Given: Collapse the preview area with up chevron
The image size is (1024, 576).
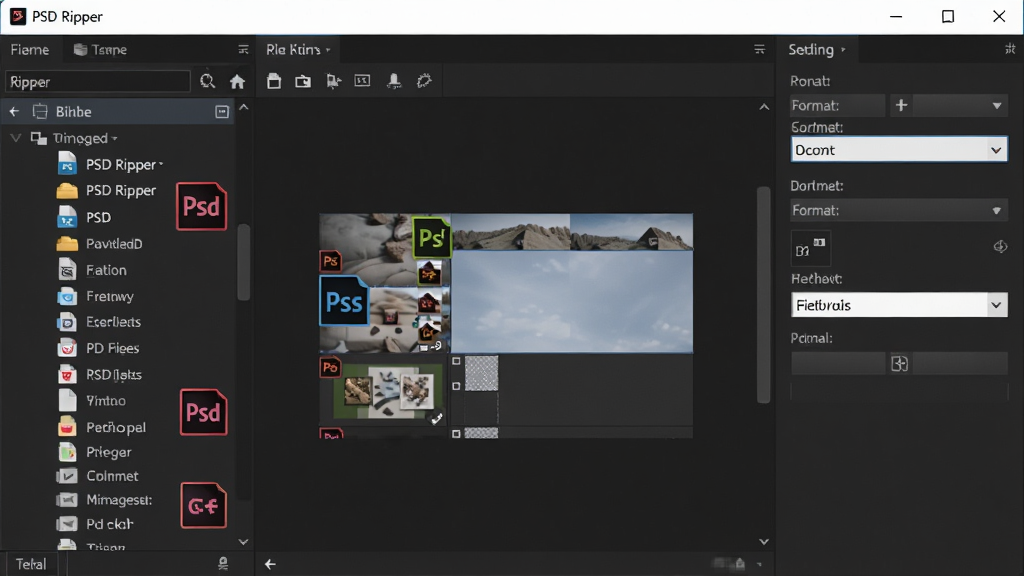Looking at the screenshot, I should pyautogui.click(x=764, y=107).
